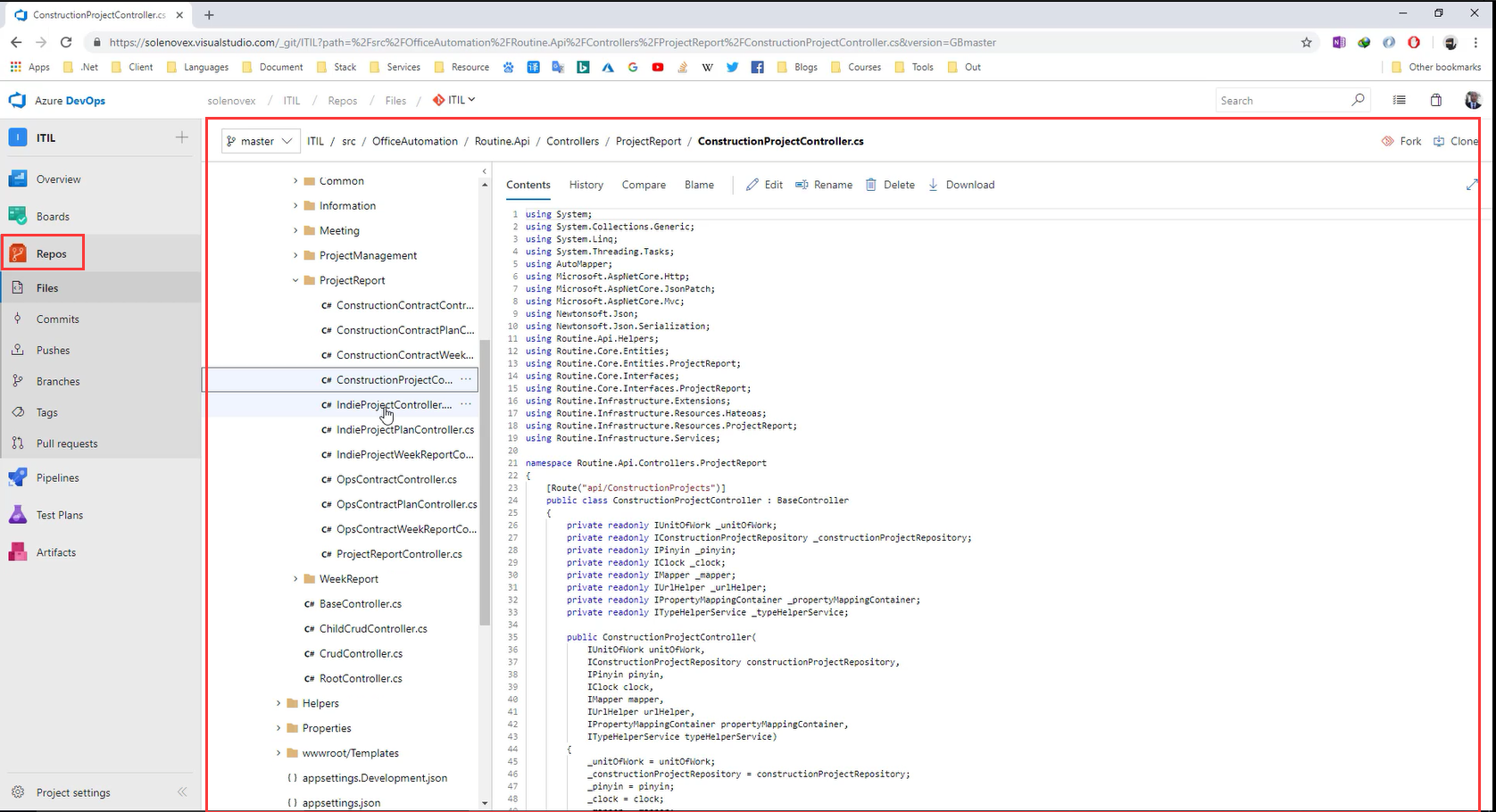1496x812 pixels.
Task: Switch to the Blame tab
Action: pyautogui.click(x=699, y=185)
